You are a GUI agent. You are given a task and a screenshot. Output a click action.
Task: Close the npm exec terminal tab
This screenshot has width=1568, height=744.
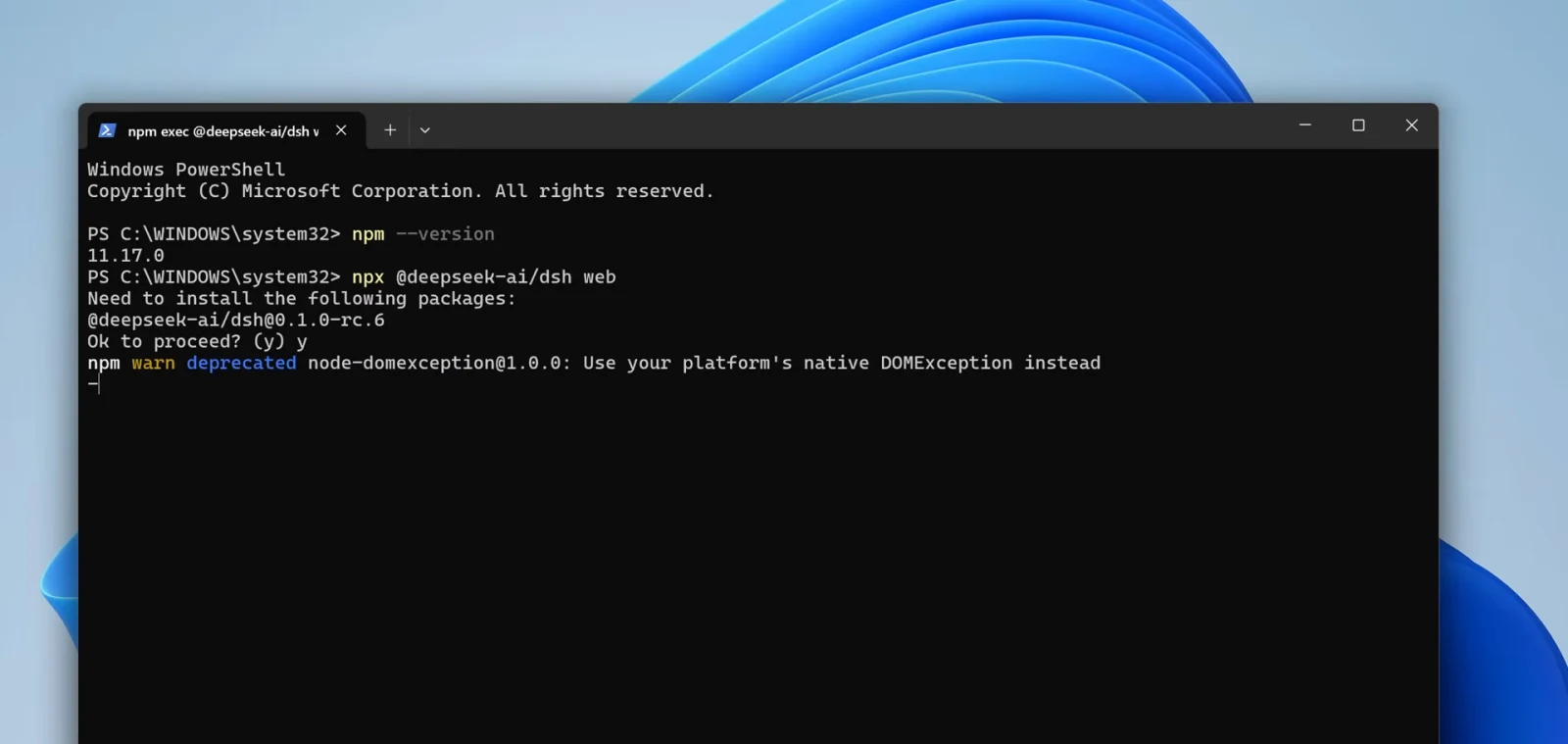click(x=341, y=130)
